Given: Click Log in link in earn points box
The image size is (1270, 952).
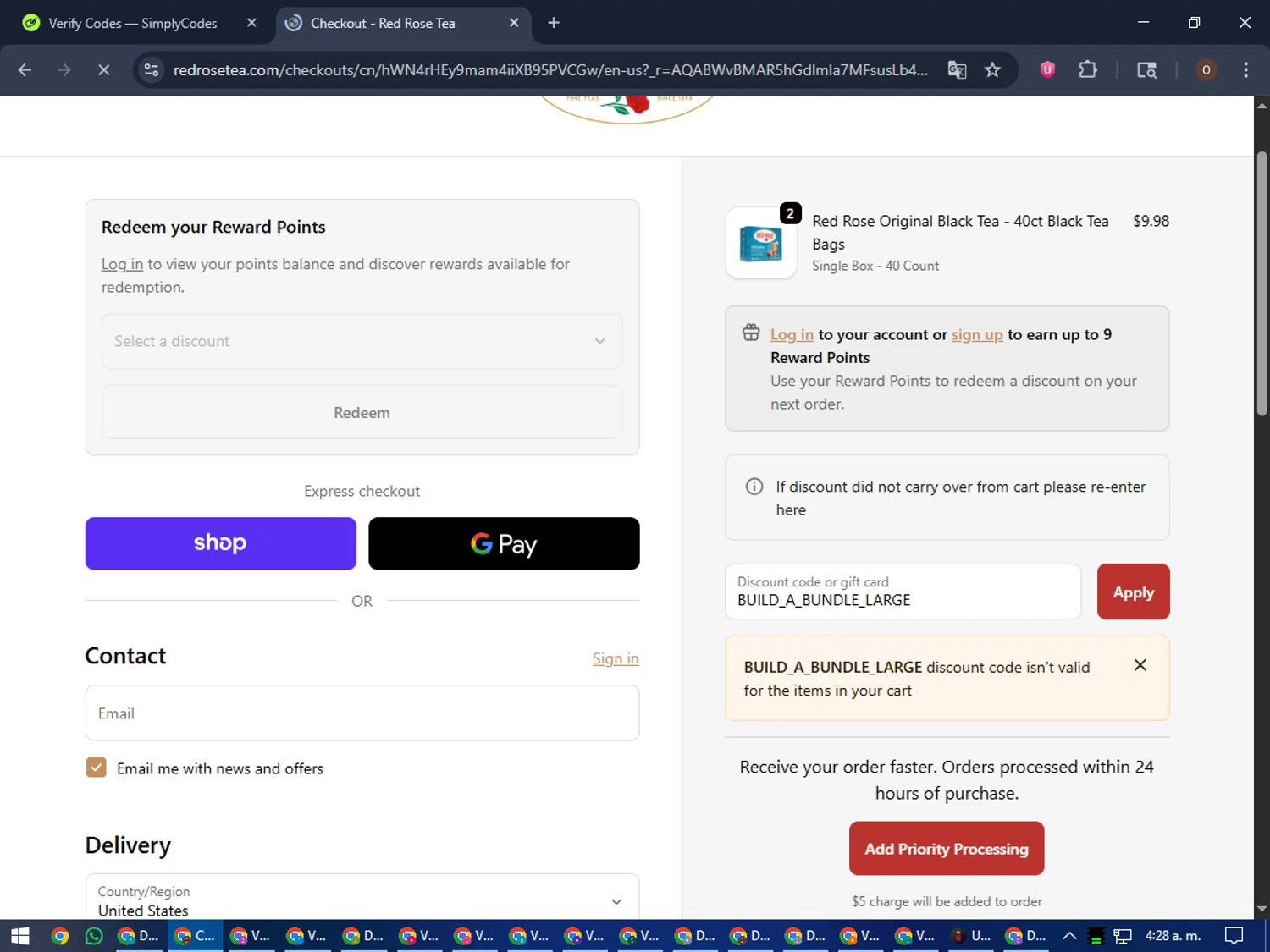Looking at the screenshot, I should 792,334.
